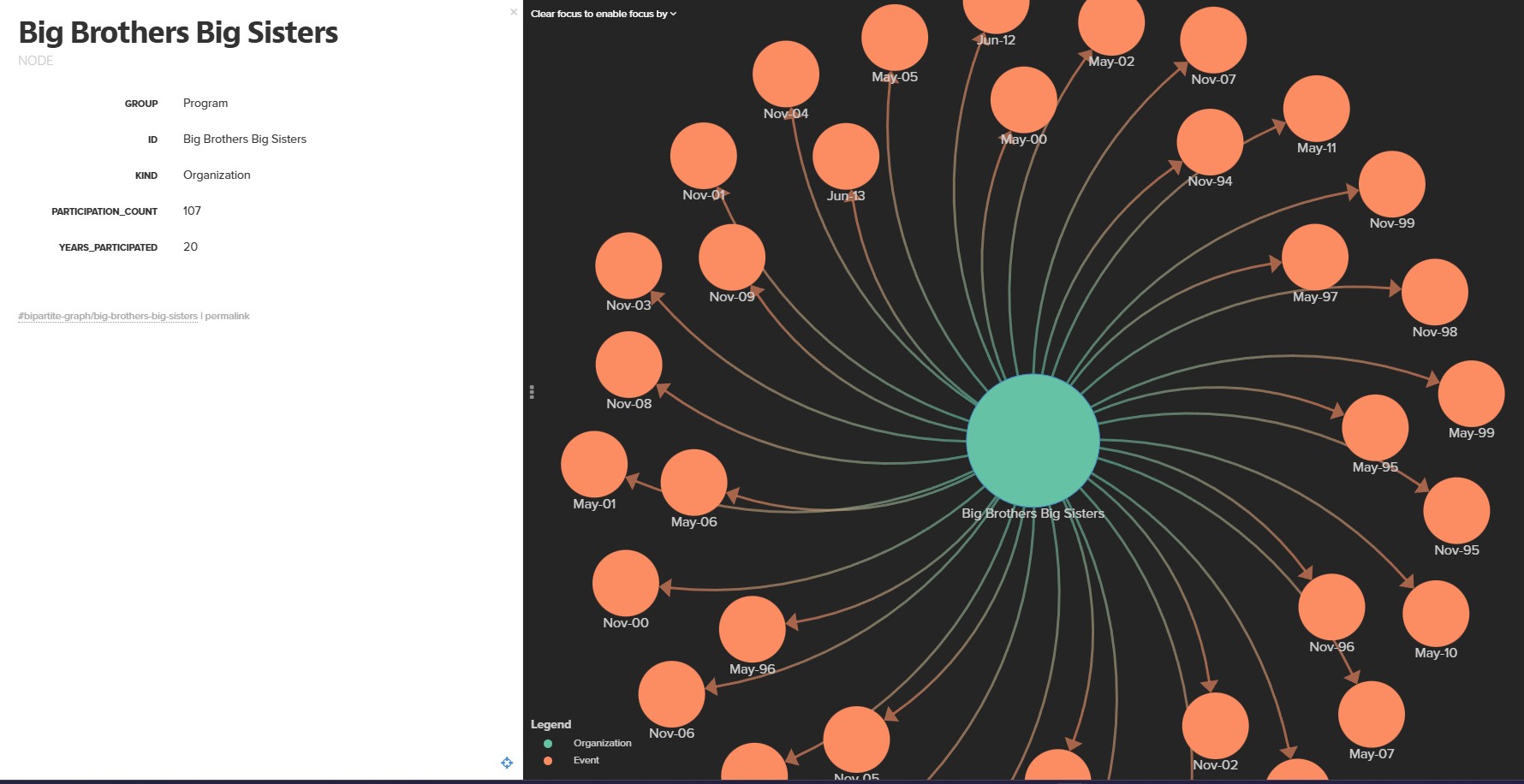Click the orange Event legend swatch
Viewport: 1524px width, 784px height.
pos(548,760)
